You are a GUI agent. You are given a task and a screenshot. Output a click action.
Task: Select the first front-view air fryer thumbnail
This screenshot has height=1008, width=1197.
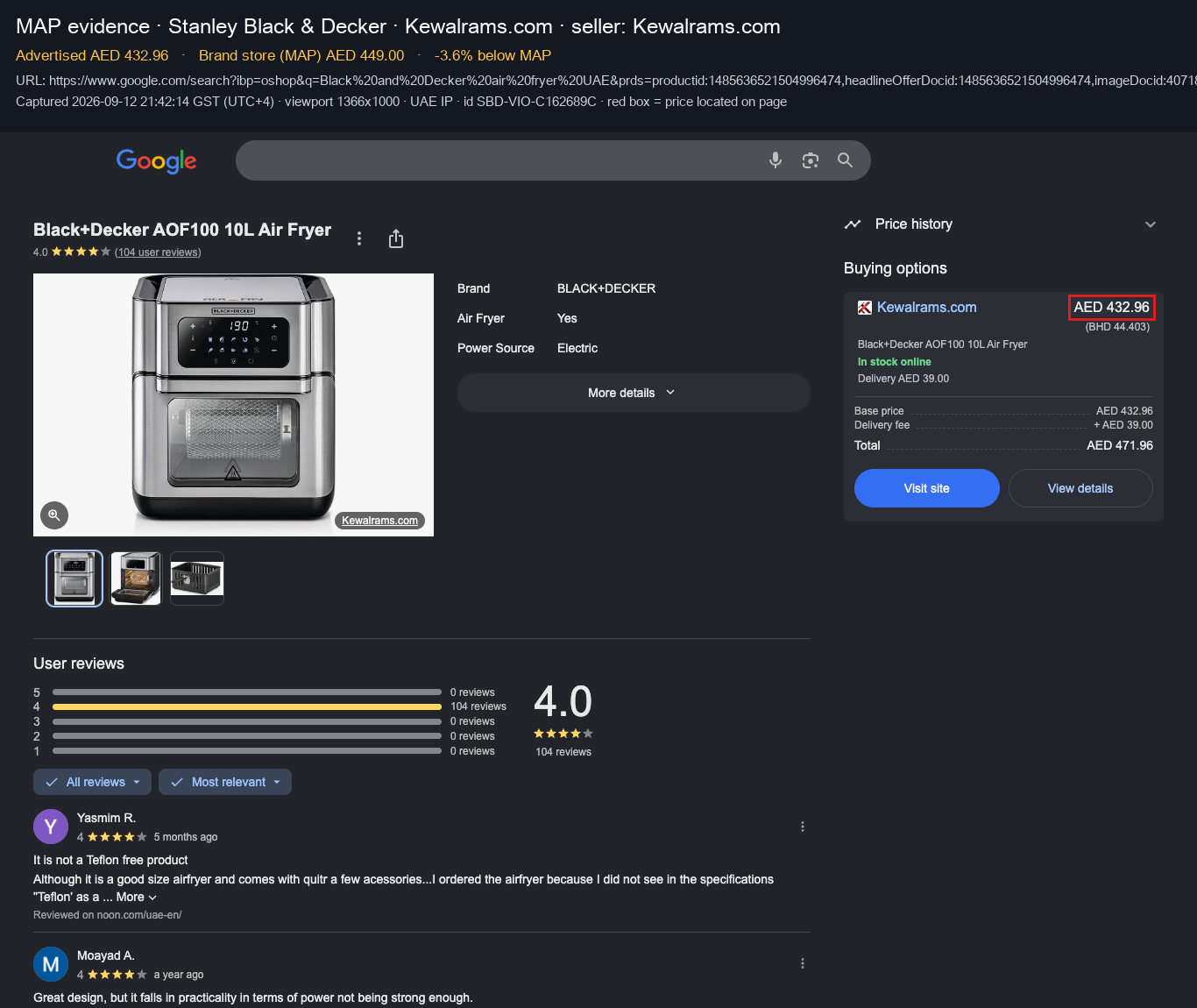(x=74, y=579)
